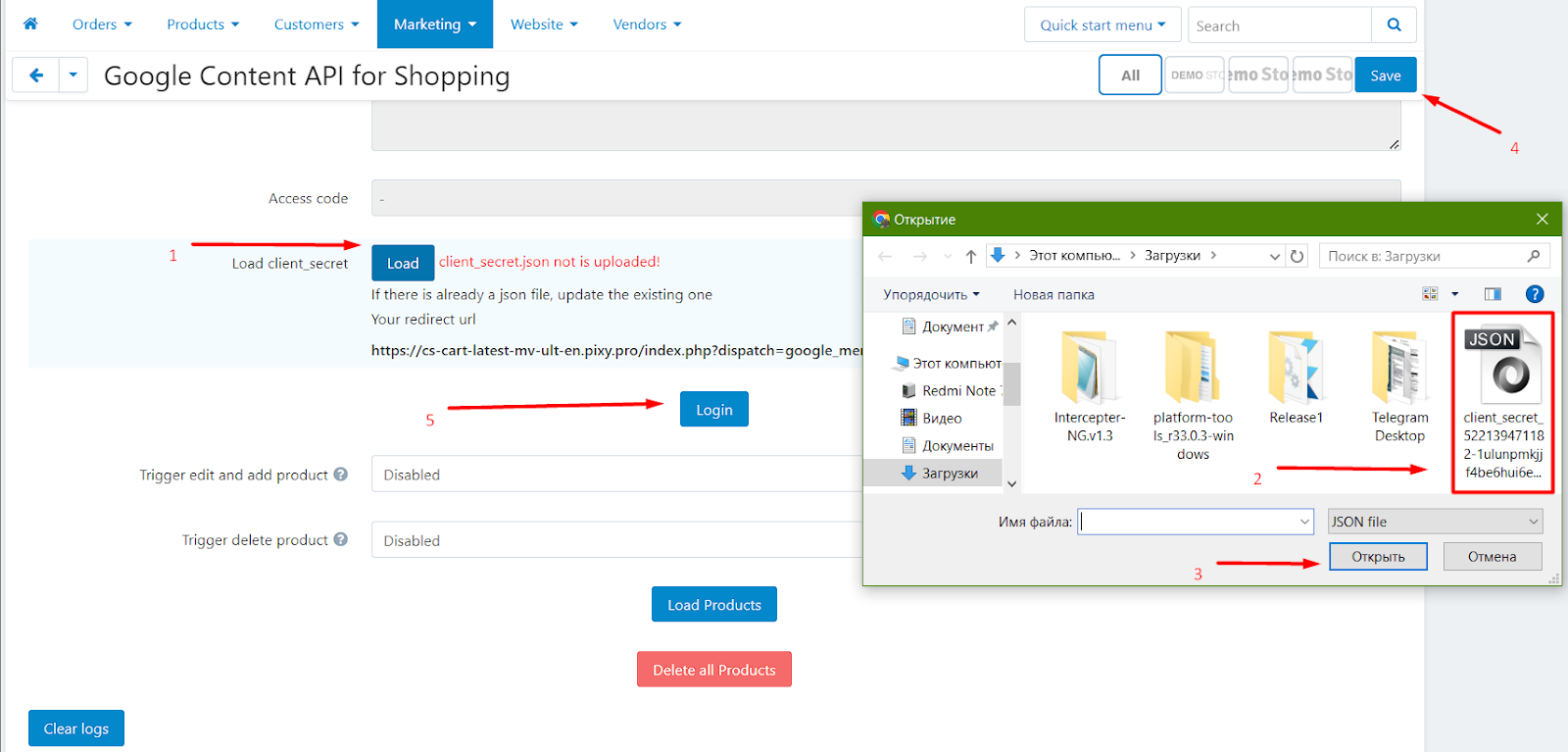Click Новая папка in the dialog toolbar
Viewport: 1568px width, 752px height.
point(1053,294)
